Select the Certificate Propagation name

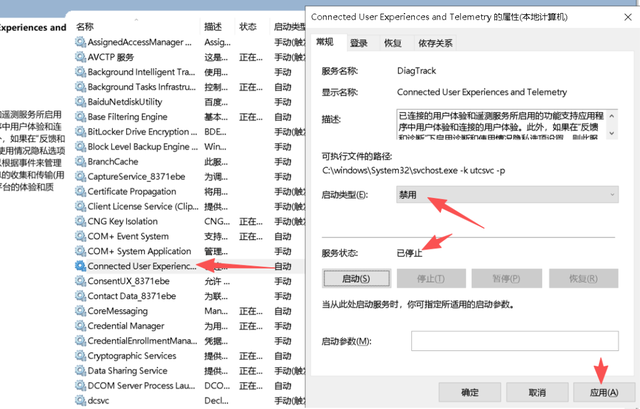(x=132, y=191)
